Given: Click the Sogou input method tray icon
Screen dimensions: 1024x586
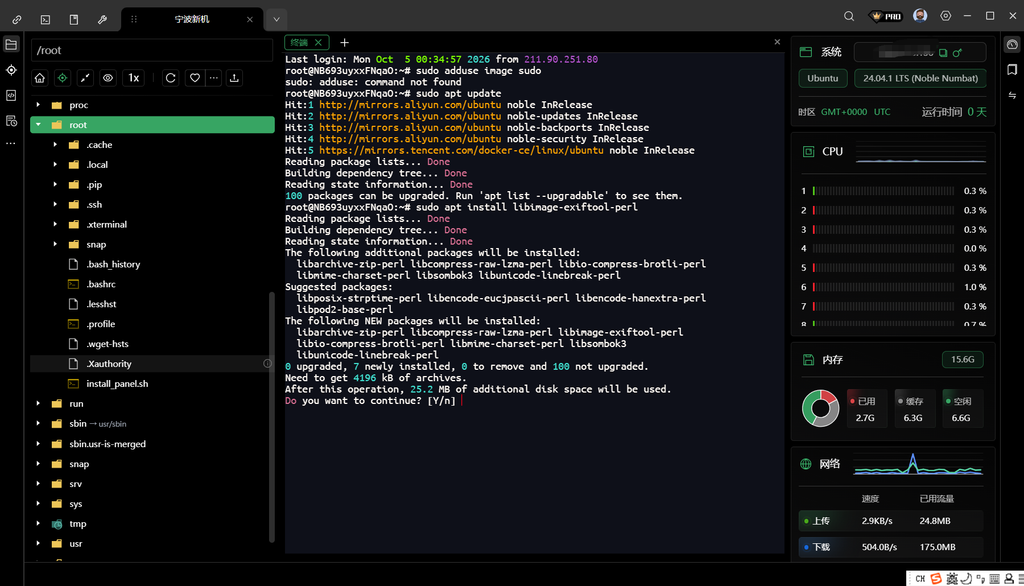Looking at the screenshot, I should [936, 579].
